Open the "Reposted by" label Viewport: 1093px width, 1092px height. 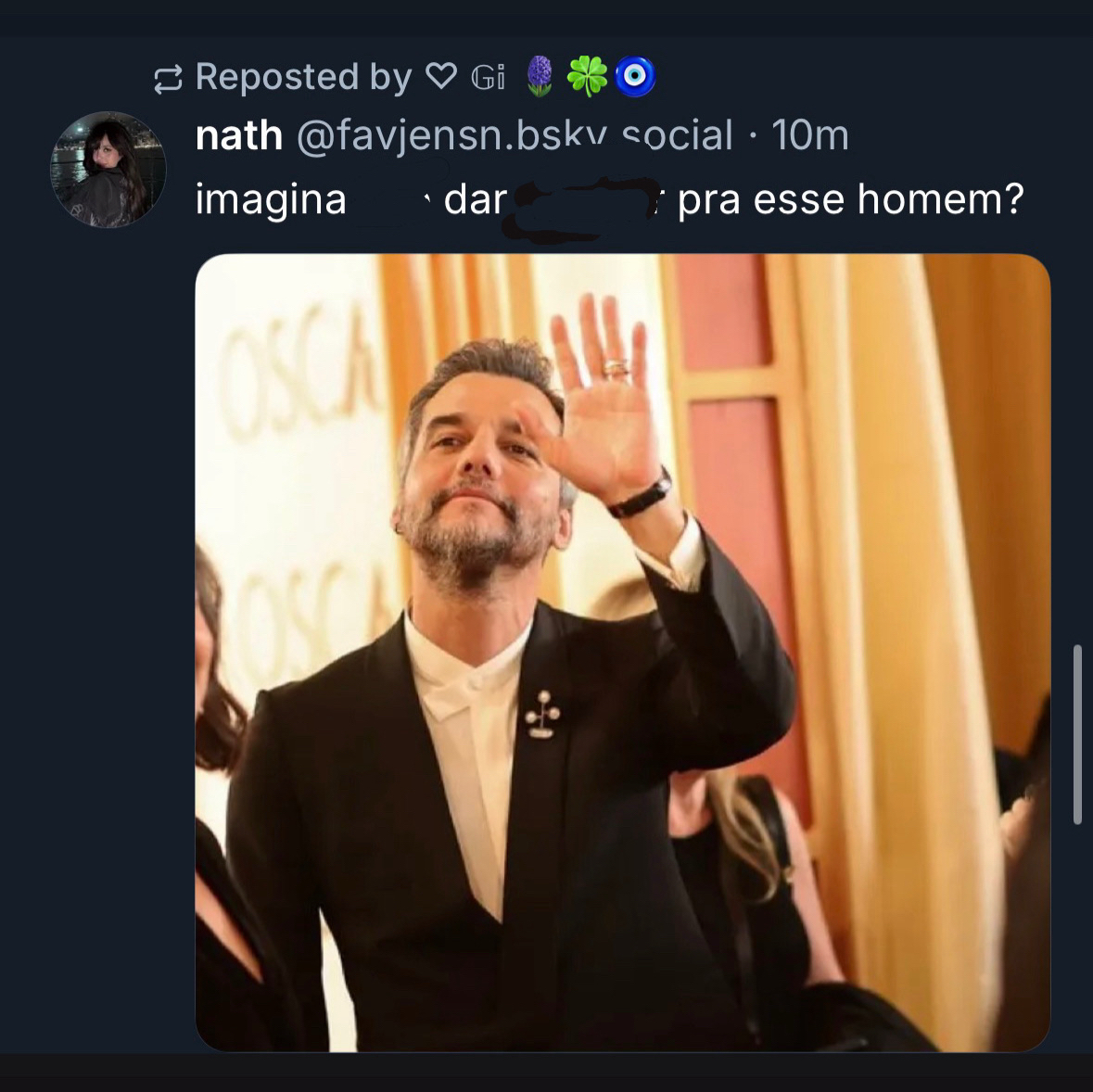tap(303, 77)
